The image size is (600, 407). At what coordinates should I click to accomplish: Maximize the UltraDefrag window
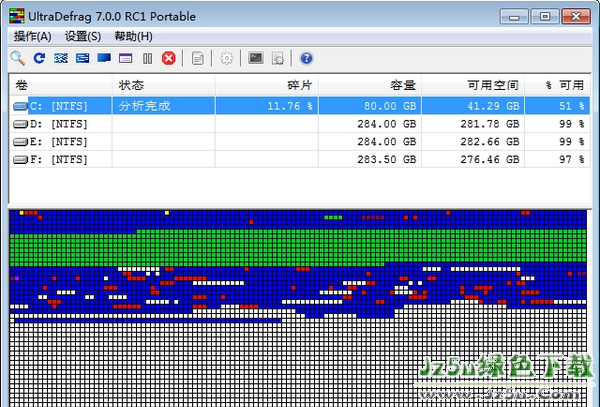[x=545, y=16]
